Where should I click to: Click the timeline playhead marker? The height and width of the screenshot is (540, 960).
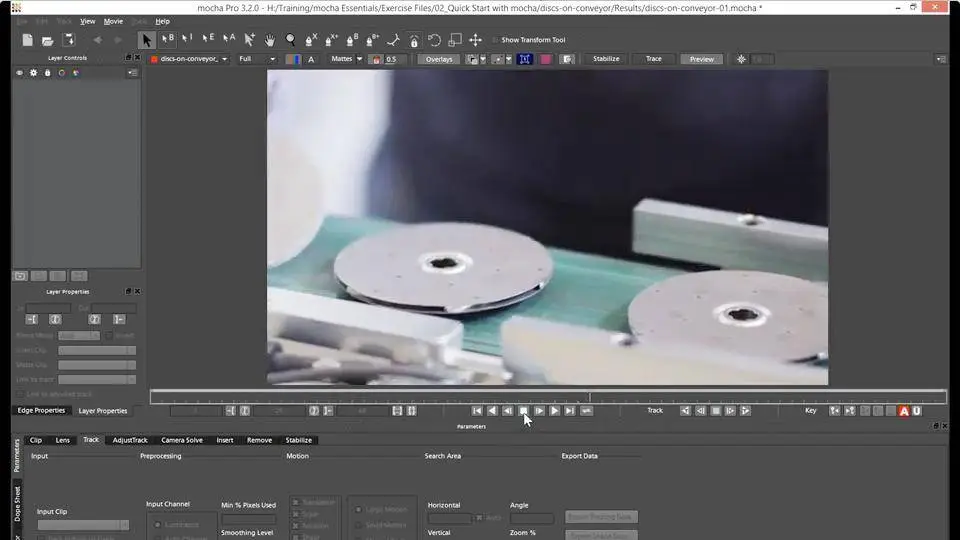(x=590, y=397)
